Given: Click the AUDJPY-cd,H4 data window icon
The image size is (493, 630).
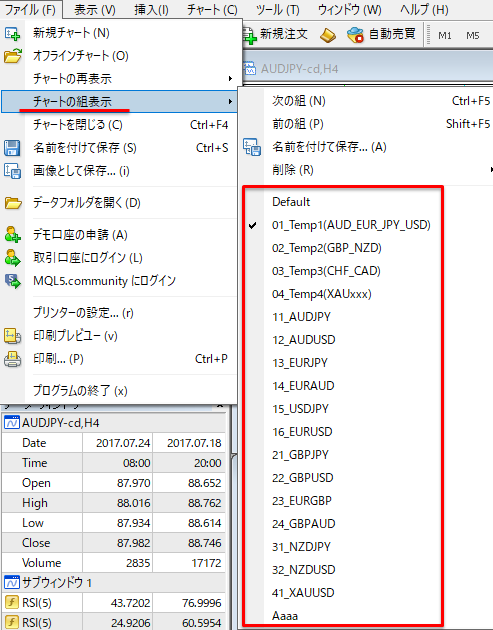Looking at the screenshot, I should 11,423.
